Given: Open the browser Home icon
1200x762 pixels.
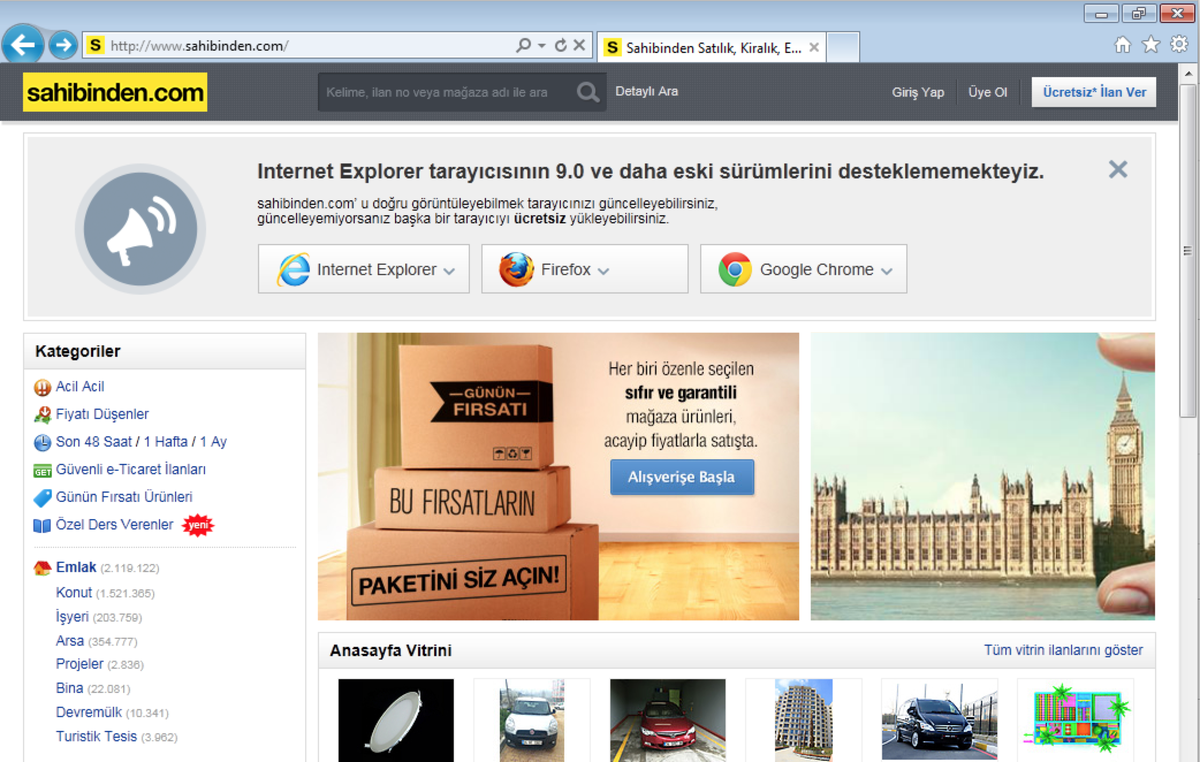Looking at the screenshot, I should point(1124,44).
